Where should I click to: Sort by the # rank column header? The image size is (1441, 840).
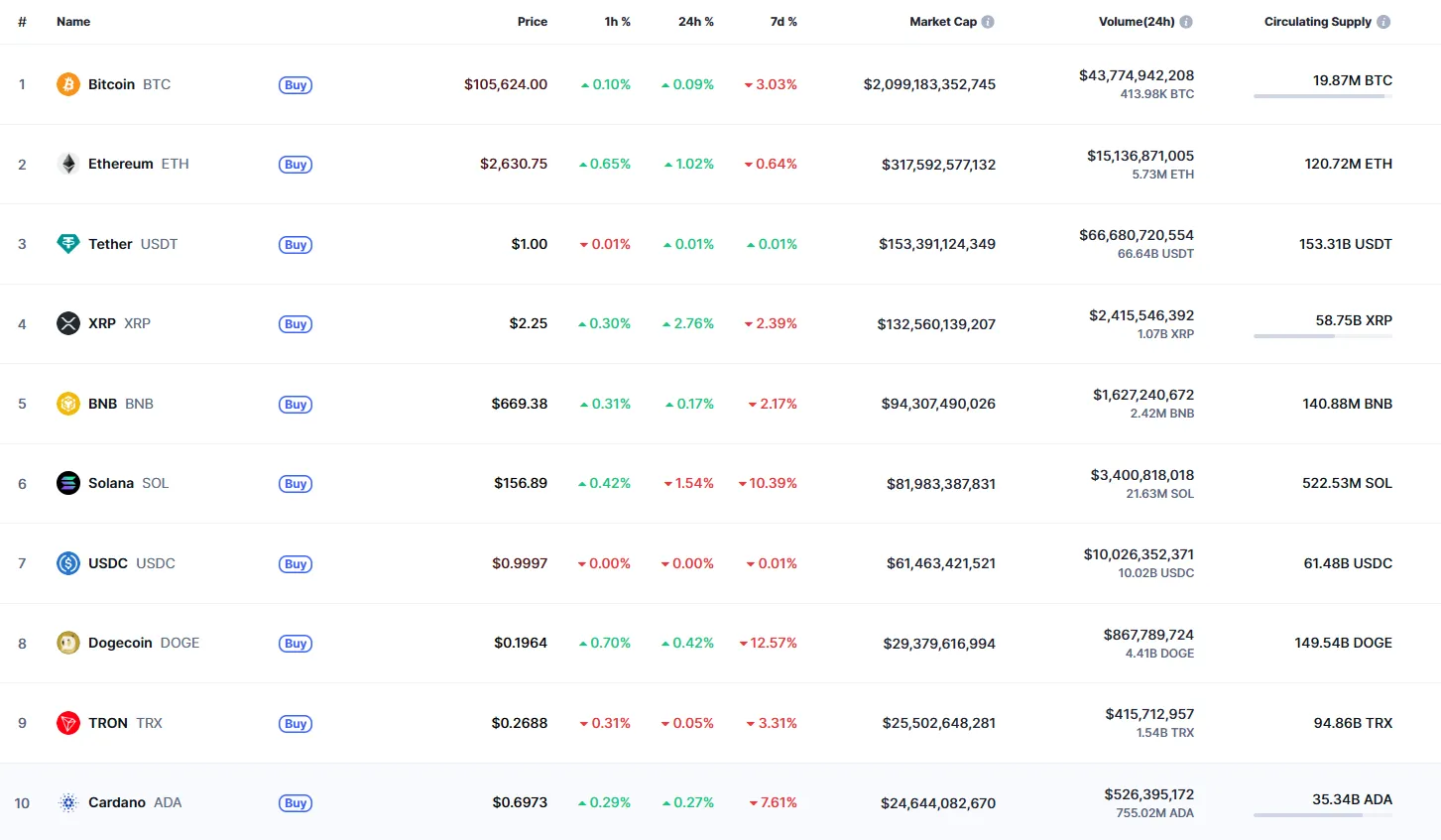click(22, 22)
